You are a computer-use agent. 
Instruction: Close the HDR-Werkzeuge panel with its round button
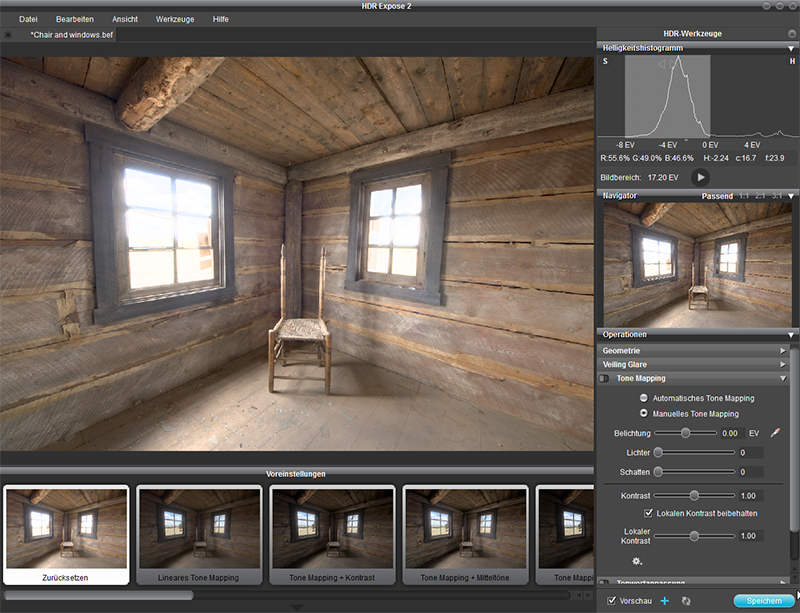(791, 33)
